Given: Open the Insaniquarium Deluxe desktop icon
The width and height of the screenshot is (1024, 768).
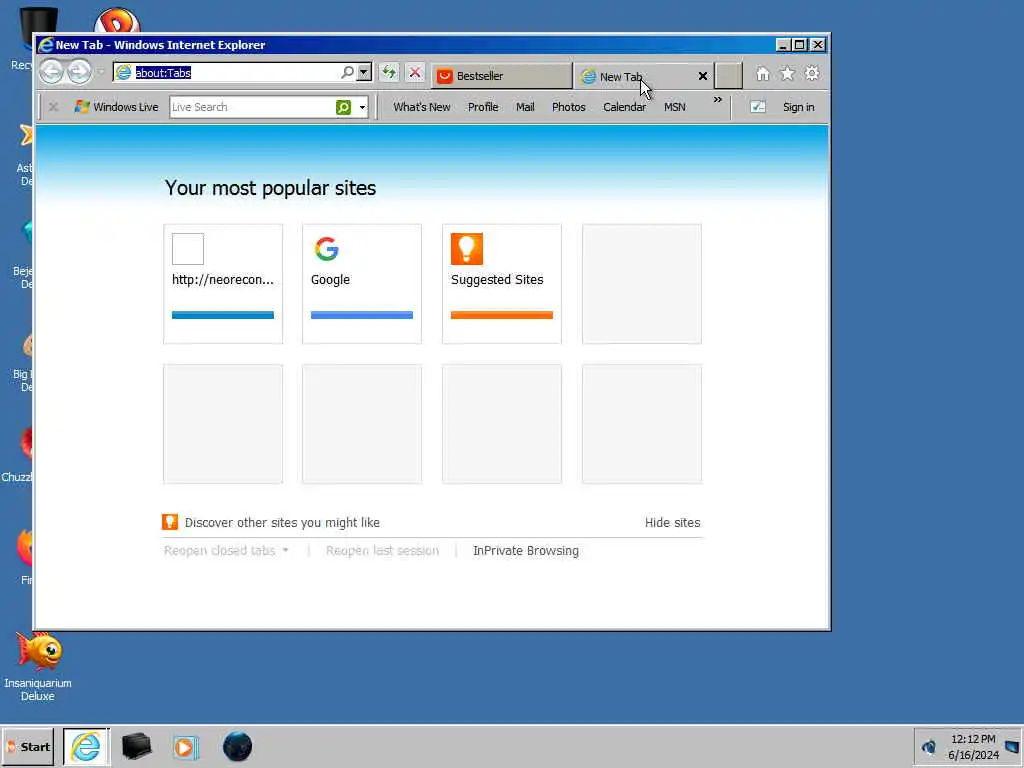Looking at the screenshot, I should click(x=38, y=665).
